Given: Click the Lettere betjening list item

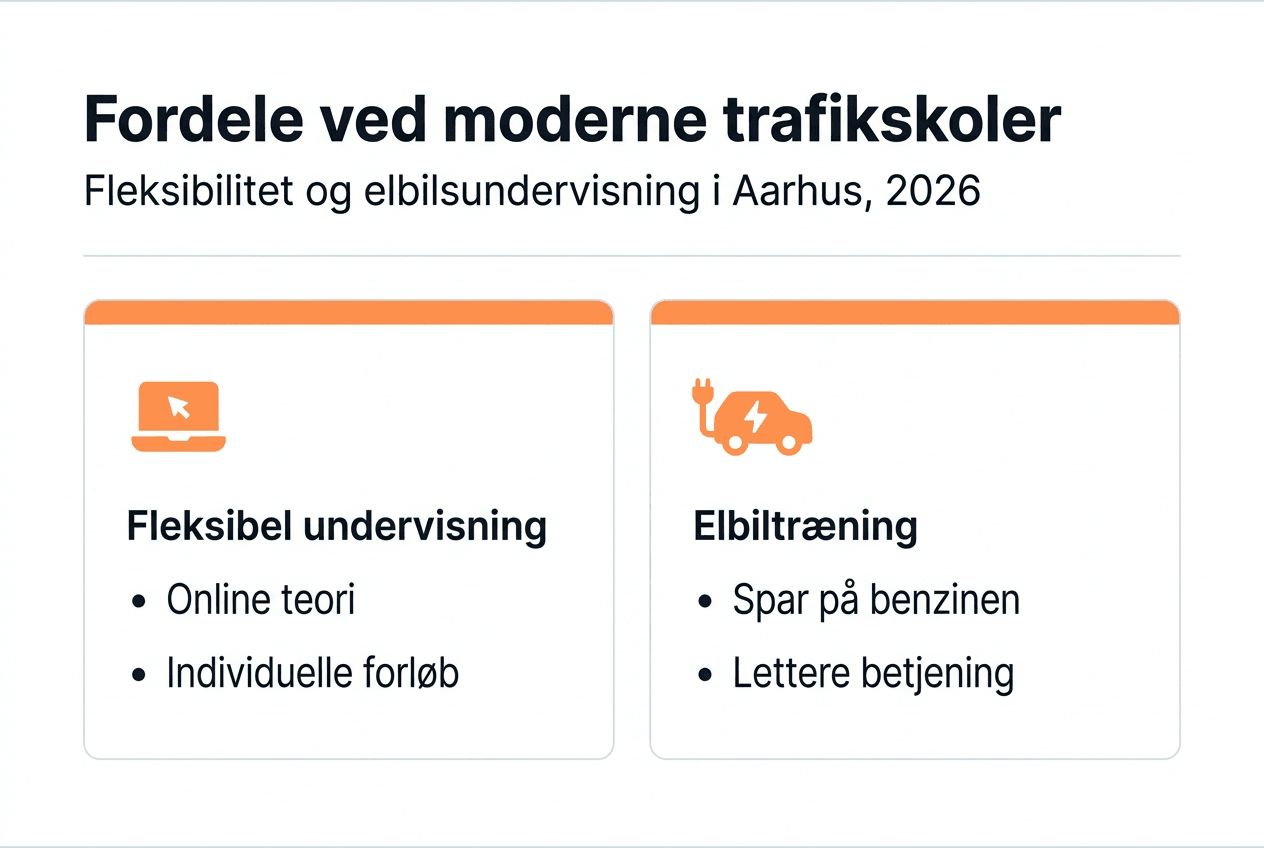Looking at the screenshot, I should 873,674.
